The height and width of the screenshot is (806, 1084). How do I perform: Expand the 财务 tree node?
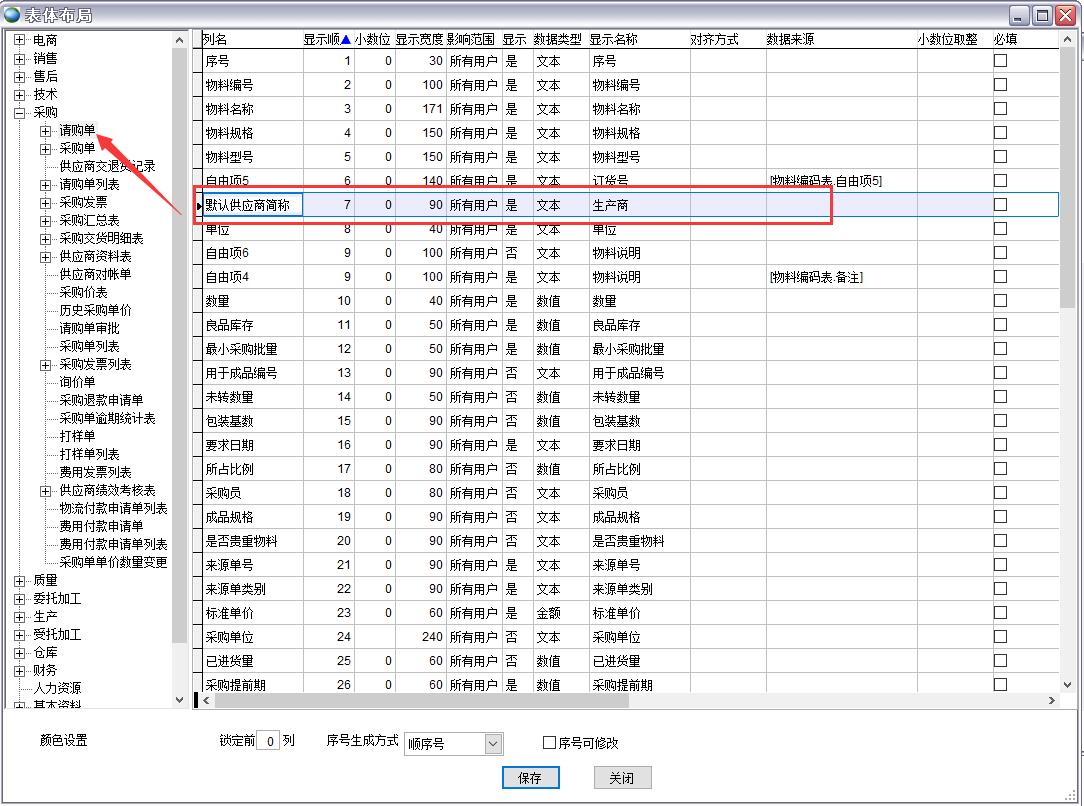pyautogui.click(x=19, y=670)
